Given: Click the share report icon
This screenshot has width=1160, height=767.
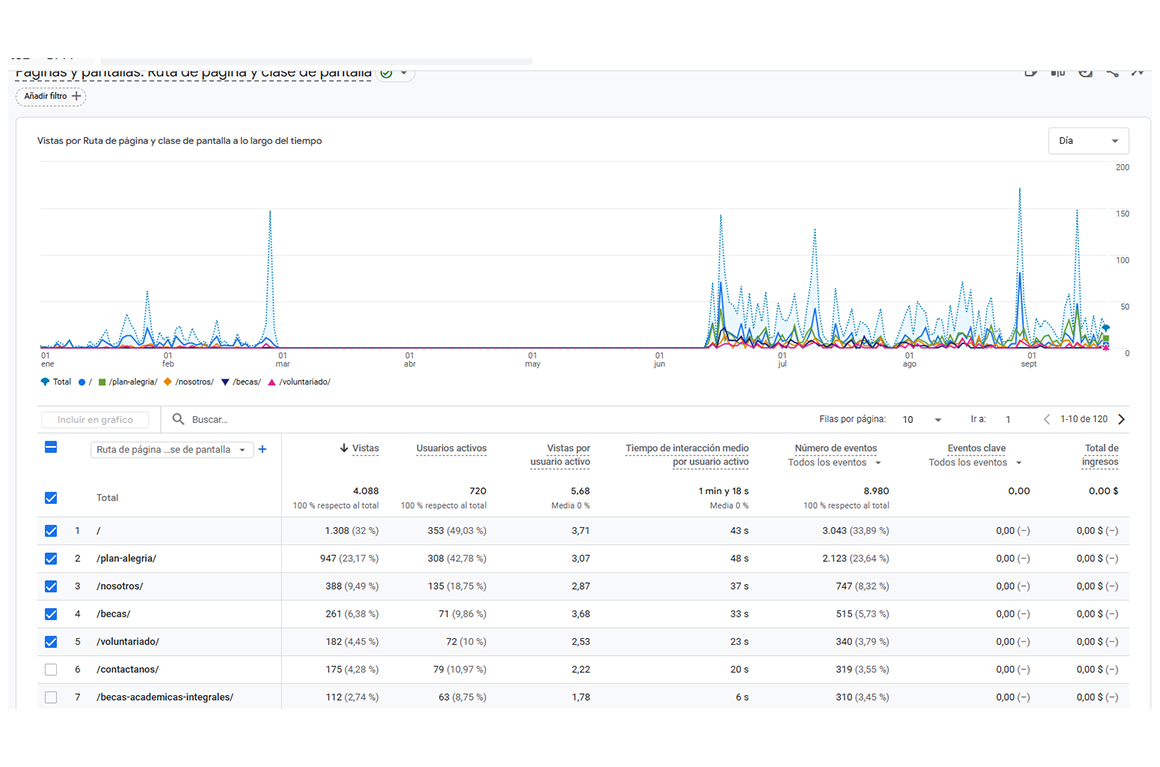Looking at the screenshot, I should tap(1112, 72).
